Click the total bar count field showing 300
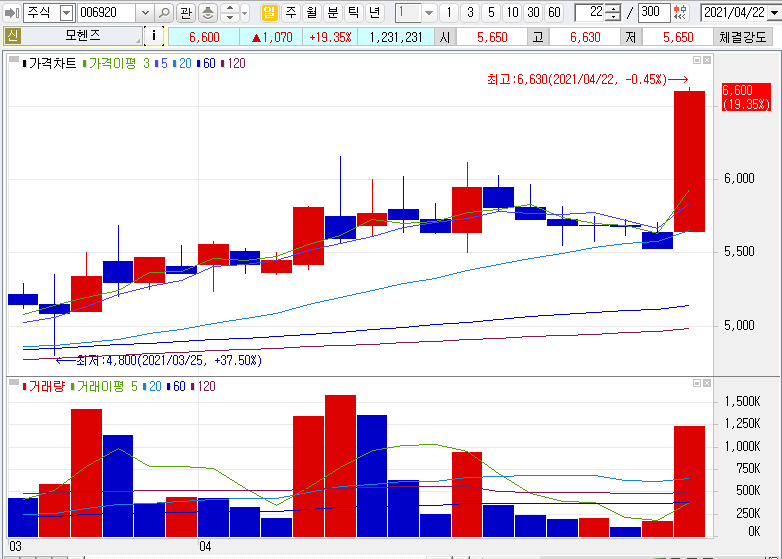The height and width of the screenshot is (559, 782). pos(654,12)
